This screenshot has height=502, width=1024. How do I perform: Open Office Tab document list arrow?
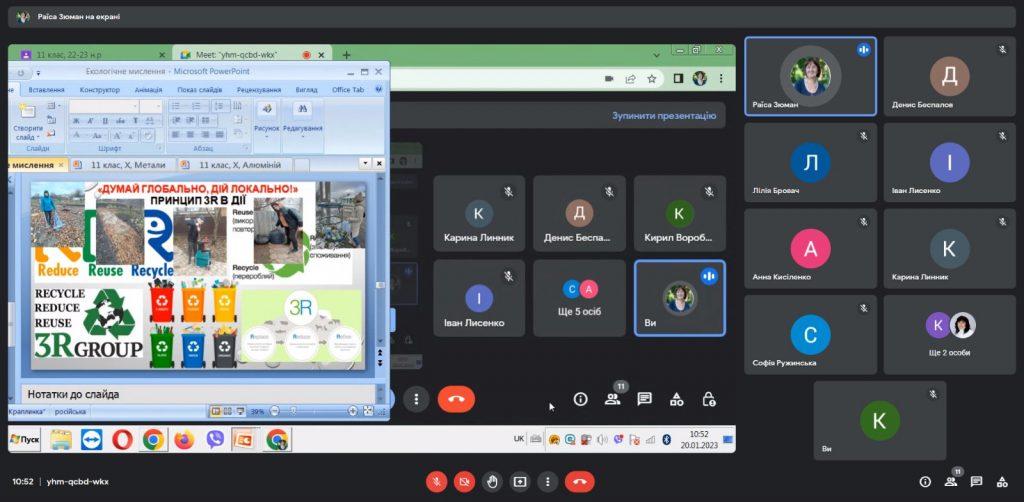[x=366, y=163]
